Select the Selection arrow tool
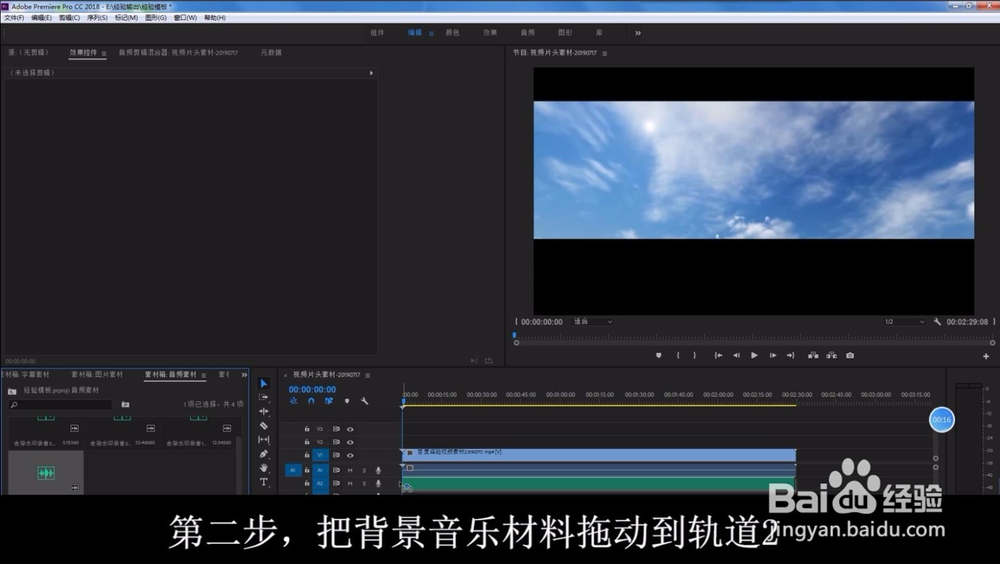Viewport: 1000px width, 564px height. pyautogui.click(x=263, y=383)
